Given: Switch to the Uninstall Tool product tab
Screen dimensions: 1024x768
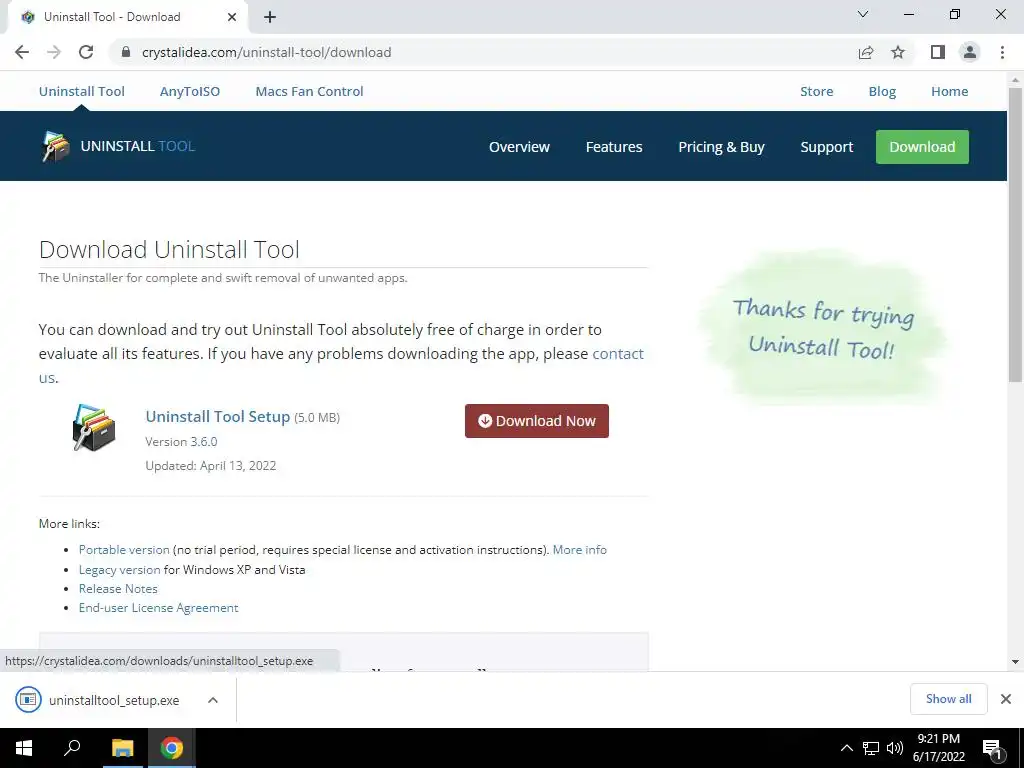Looking at the screenshot, I should pos(82,91).
